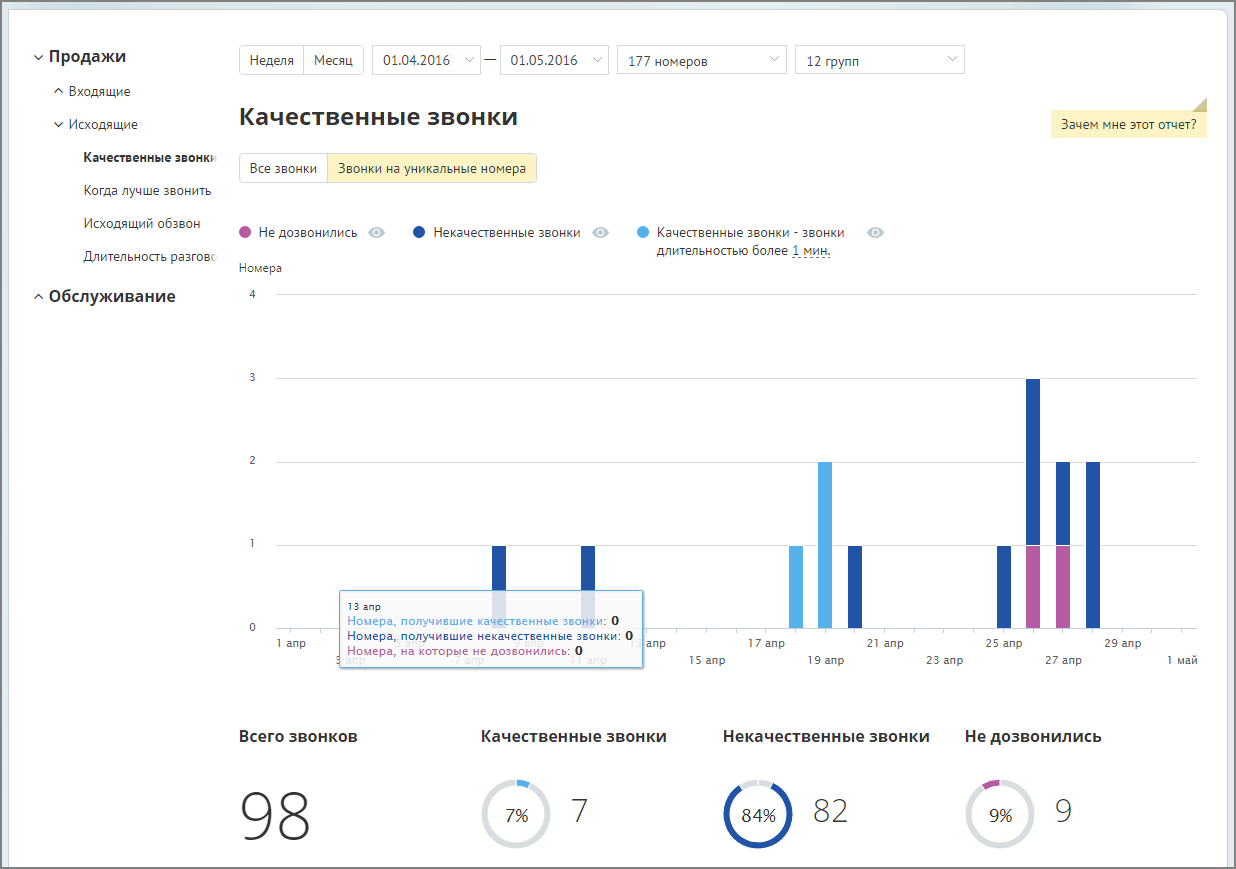The width and height of the screenshot is (1236, 869).
Task: Open the end date 01.05.2016 dropdown
Action: coord(554,60)
